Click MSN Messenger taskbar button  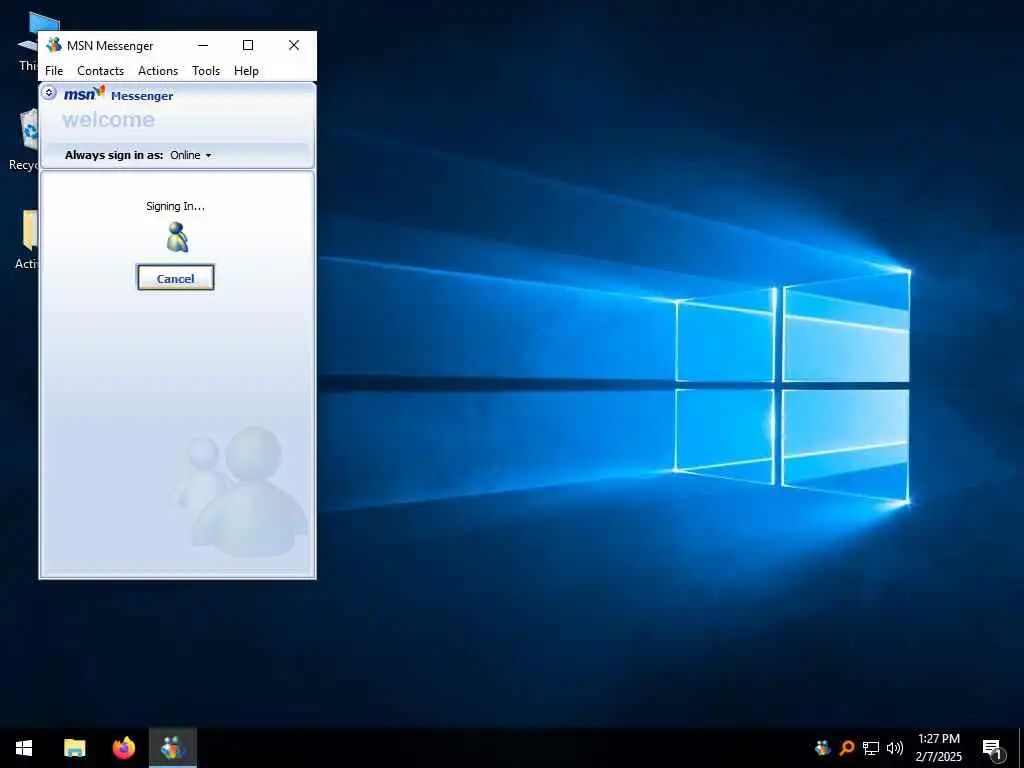[172, 748]
